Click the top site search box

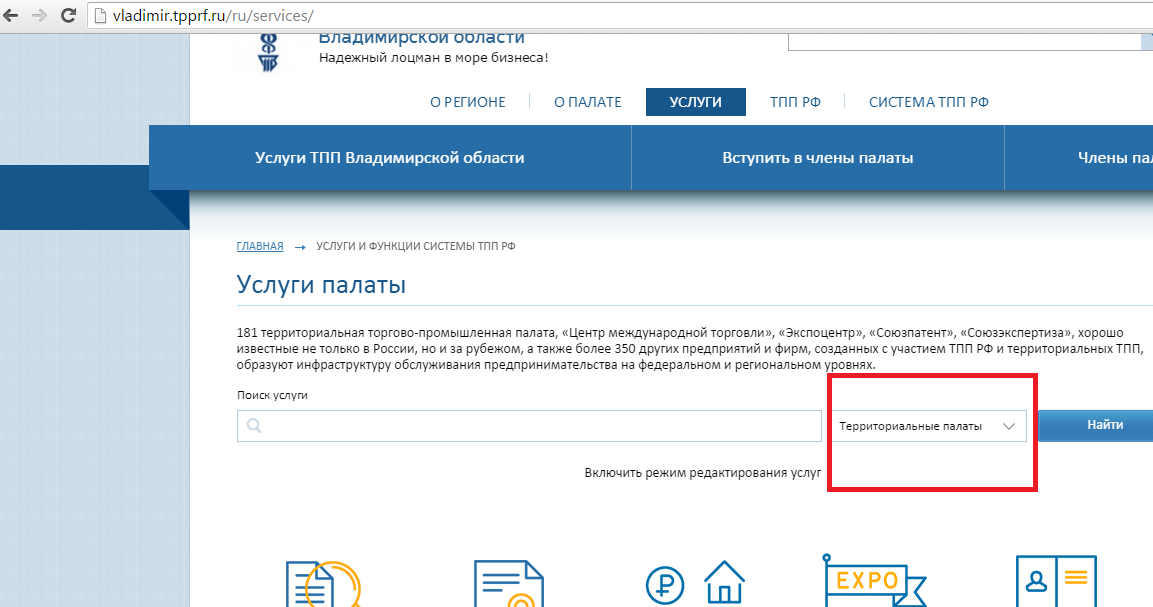(965, 41)
